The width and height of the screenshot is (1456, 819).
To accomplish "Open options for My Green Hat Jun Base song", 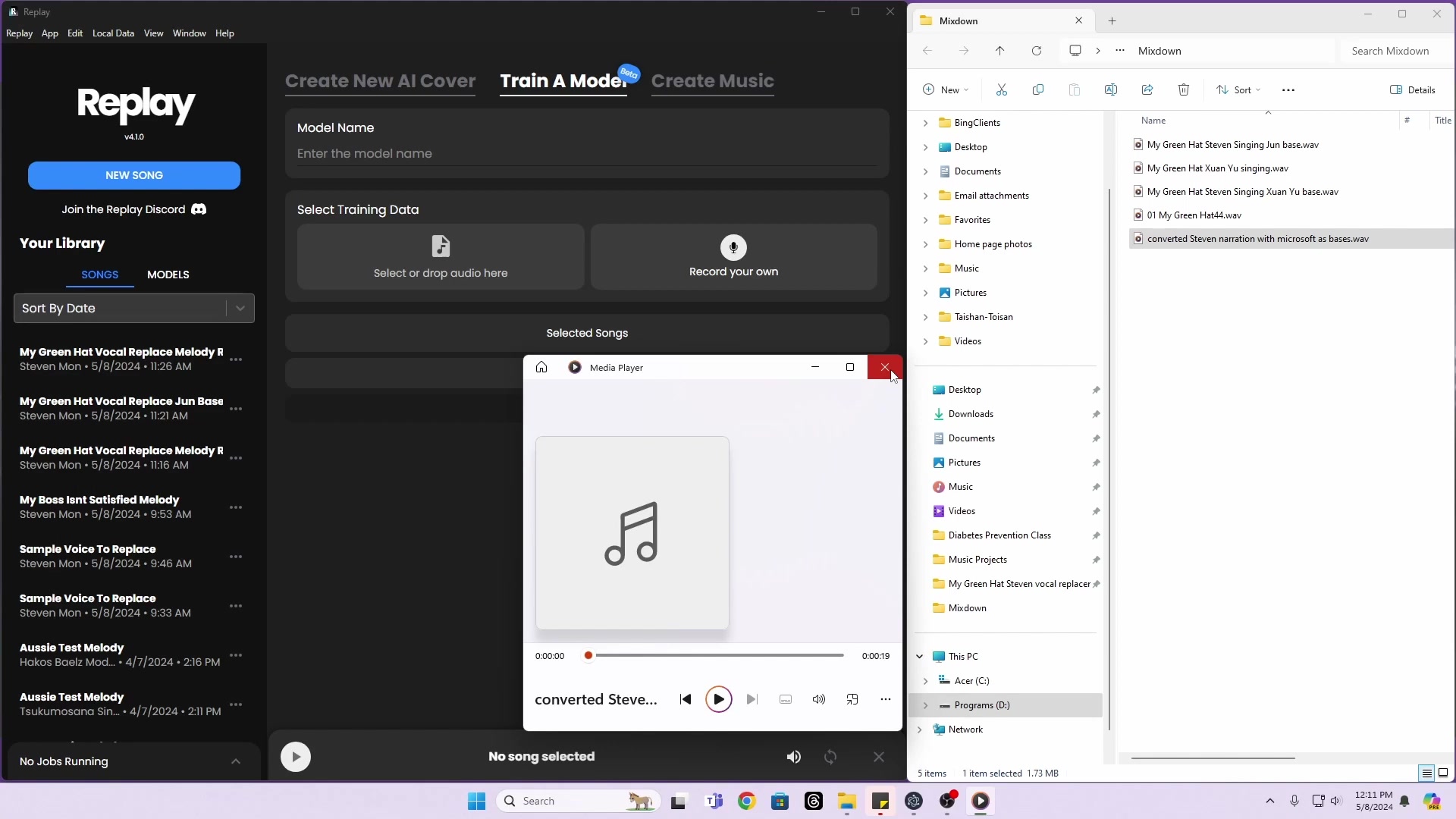I will click(x=236, y=409).
